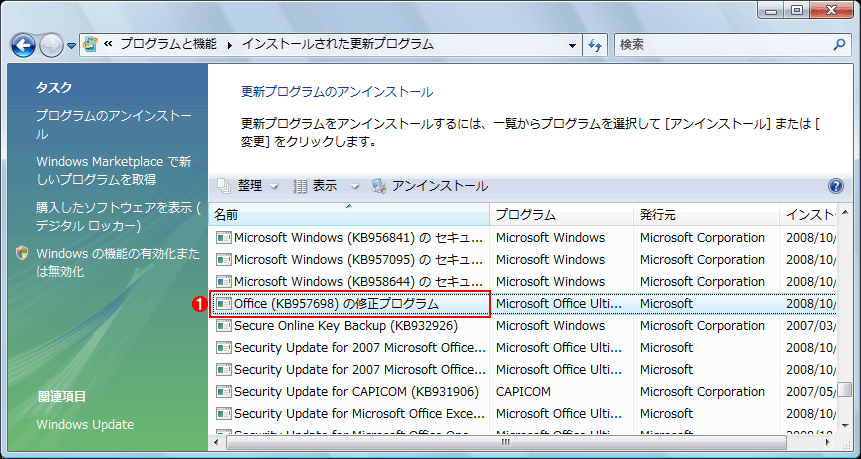
Task: Click アンインストール in the toolbar
Action: [x=429, y=186]
